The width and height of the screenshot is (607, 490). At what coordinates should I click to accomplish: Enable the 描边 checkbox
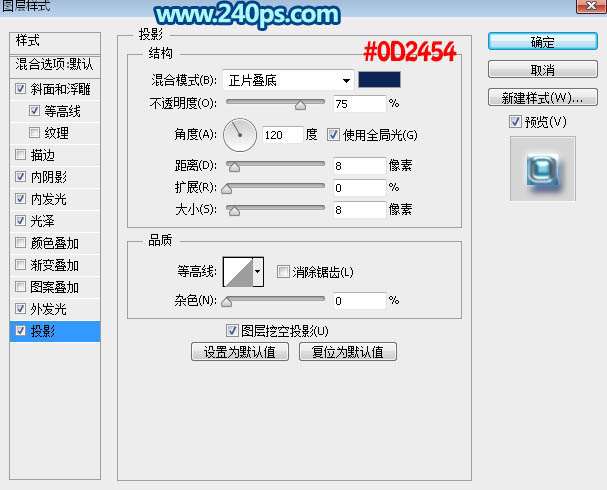(21, 155)
